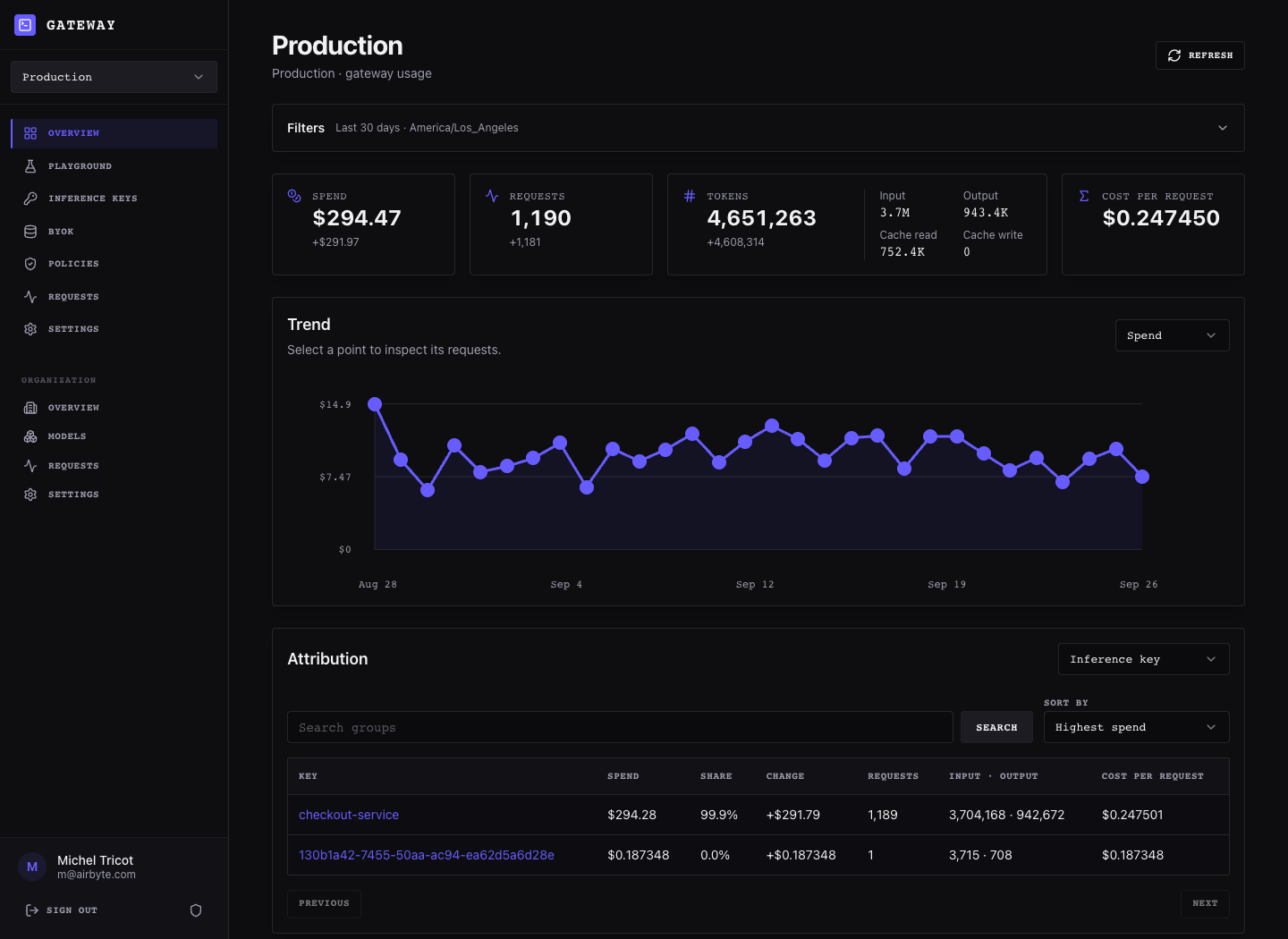Click the refresh arrows icon
Screen dimensions: 1288x939
[x=1174, y=55]
